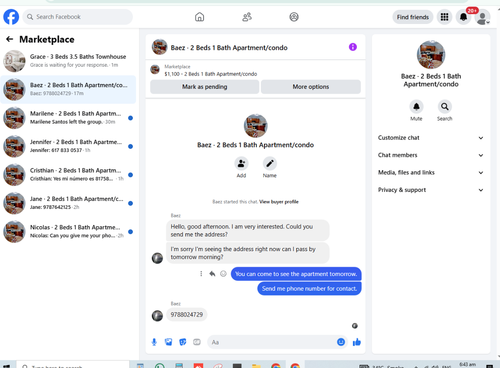This screenshot has height=368, width=500.
Task: Expand Customize chat section
Action: [431, 138]
